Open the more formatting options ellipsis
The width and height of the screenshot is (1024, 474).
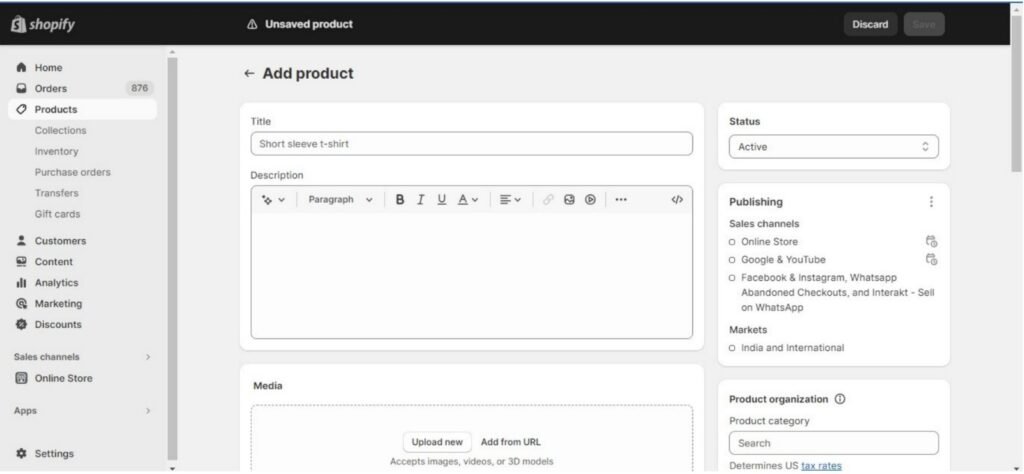click(x=621, y=200)
